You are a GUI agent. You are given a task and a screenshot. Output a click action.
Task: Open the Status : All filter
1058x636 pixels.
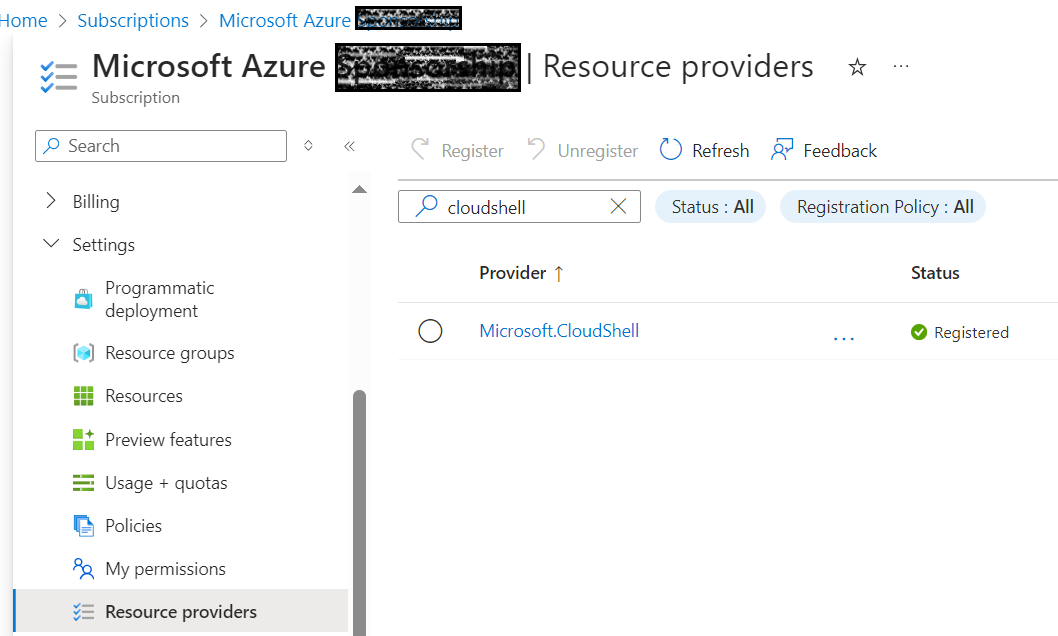[711, 206]
